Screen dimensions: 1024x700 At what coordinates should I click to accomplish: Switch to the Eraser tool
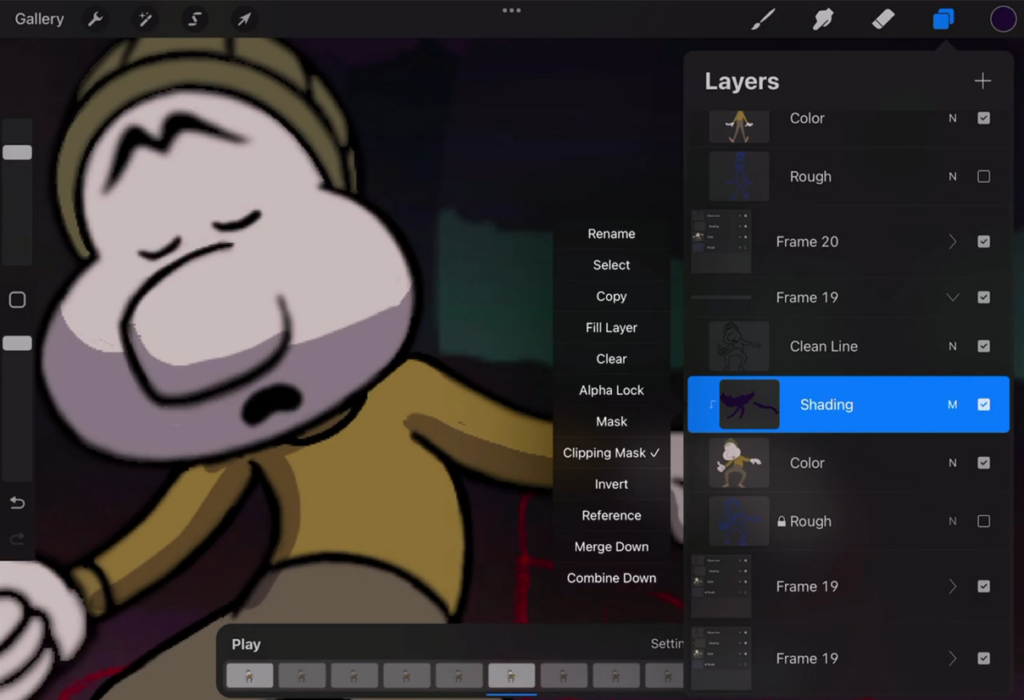point(882,18)
